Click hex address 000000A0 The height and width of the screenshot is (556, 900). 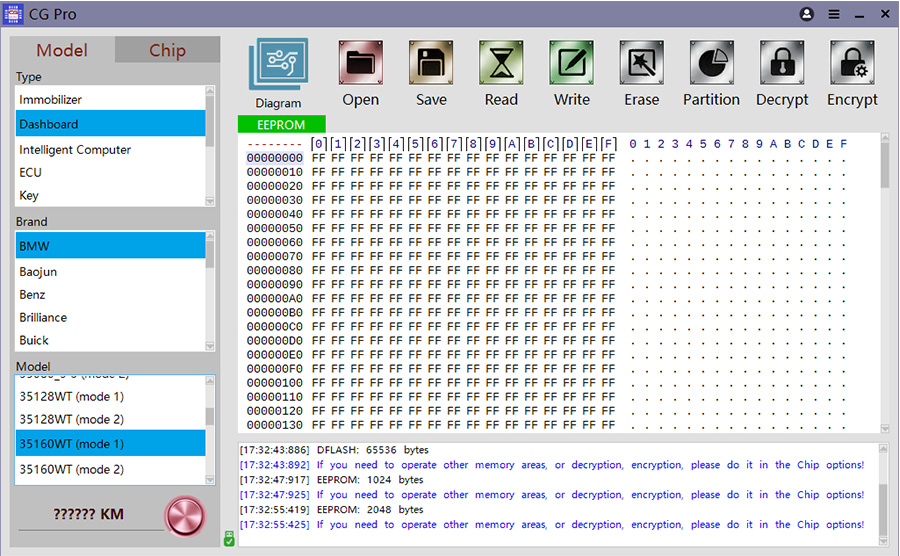(x=275, y=298)
